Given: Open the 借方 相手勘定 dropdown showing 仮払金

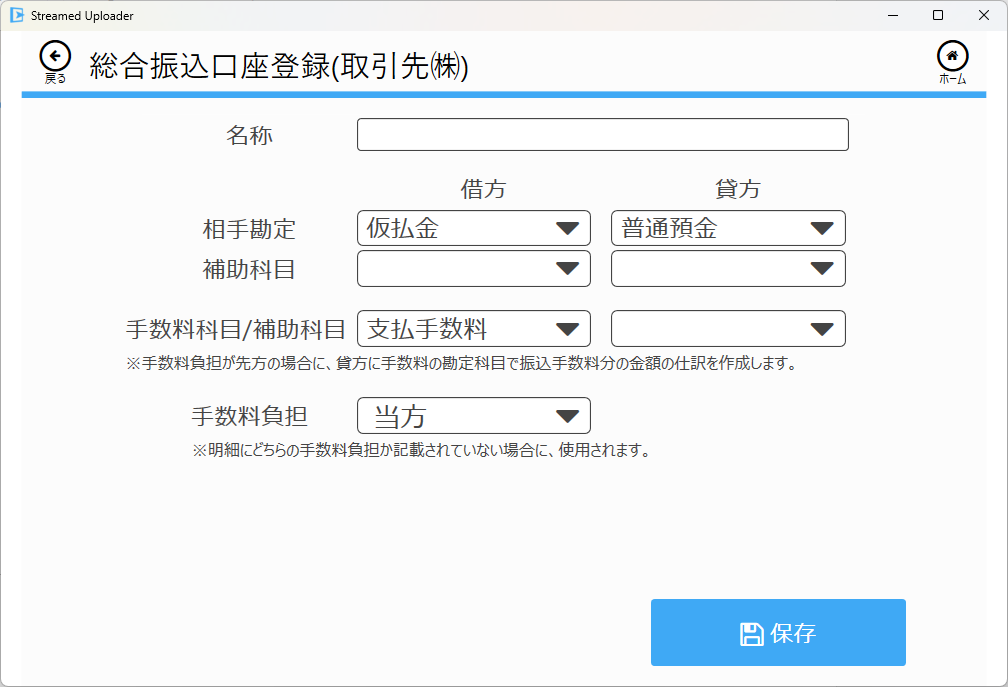Looking at the screenshot, I should (x=473, y=228).
